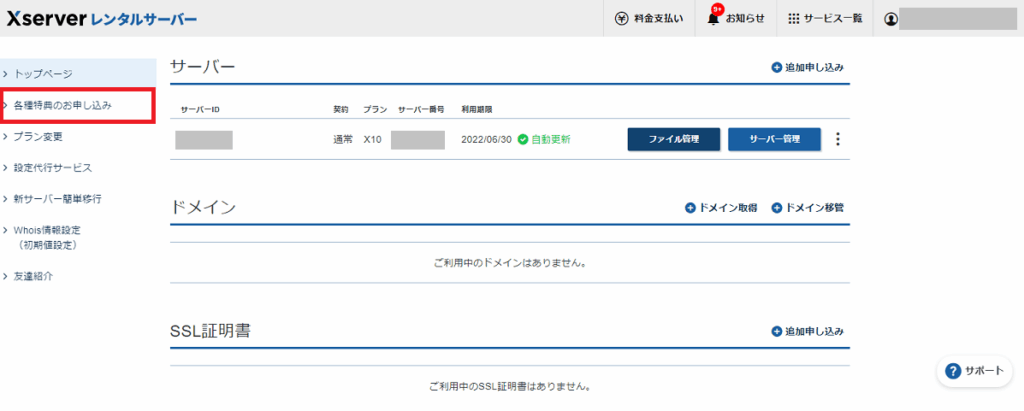
Task: Open 新サーバー簡単移行 from the sidebar
Action: click(x=57, y=199)
